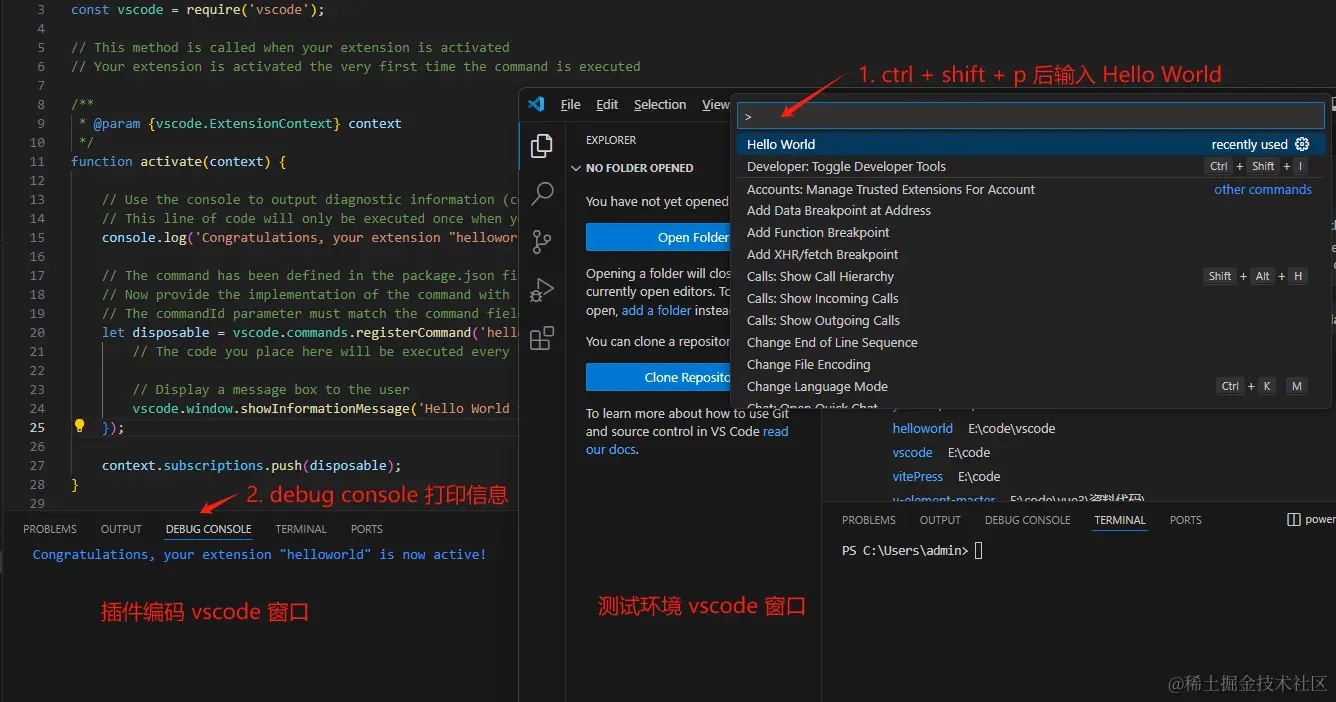The width and height of the screenshot is (1336, 702).
Task: Open View menu in test window
Action: (x=715, y=104)
